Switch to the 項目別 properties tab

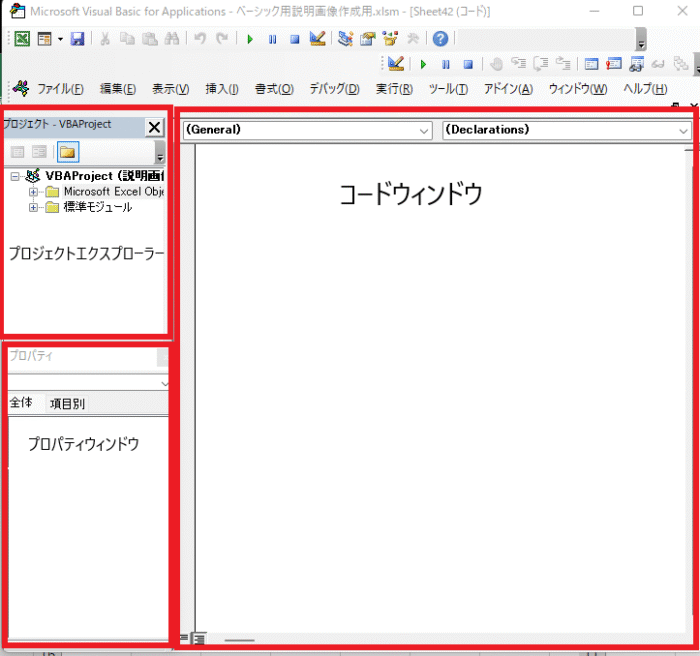coord(67,404)
